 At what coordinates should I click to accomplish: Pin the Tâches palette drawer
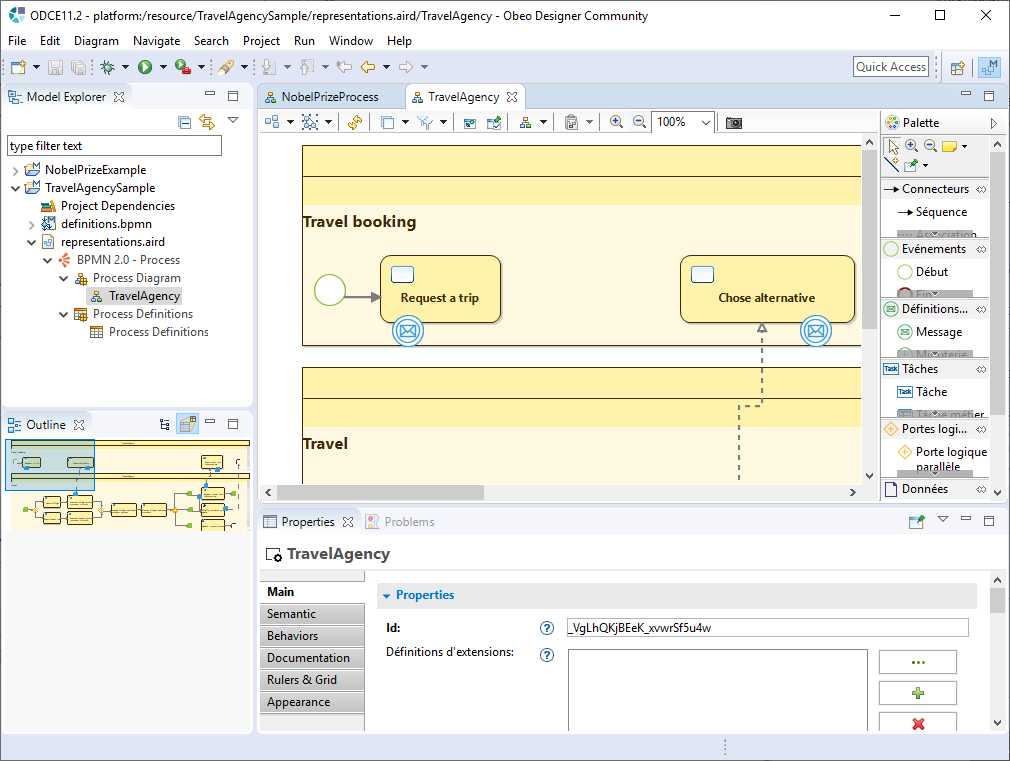[x=981, y=369]
